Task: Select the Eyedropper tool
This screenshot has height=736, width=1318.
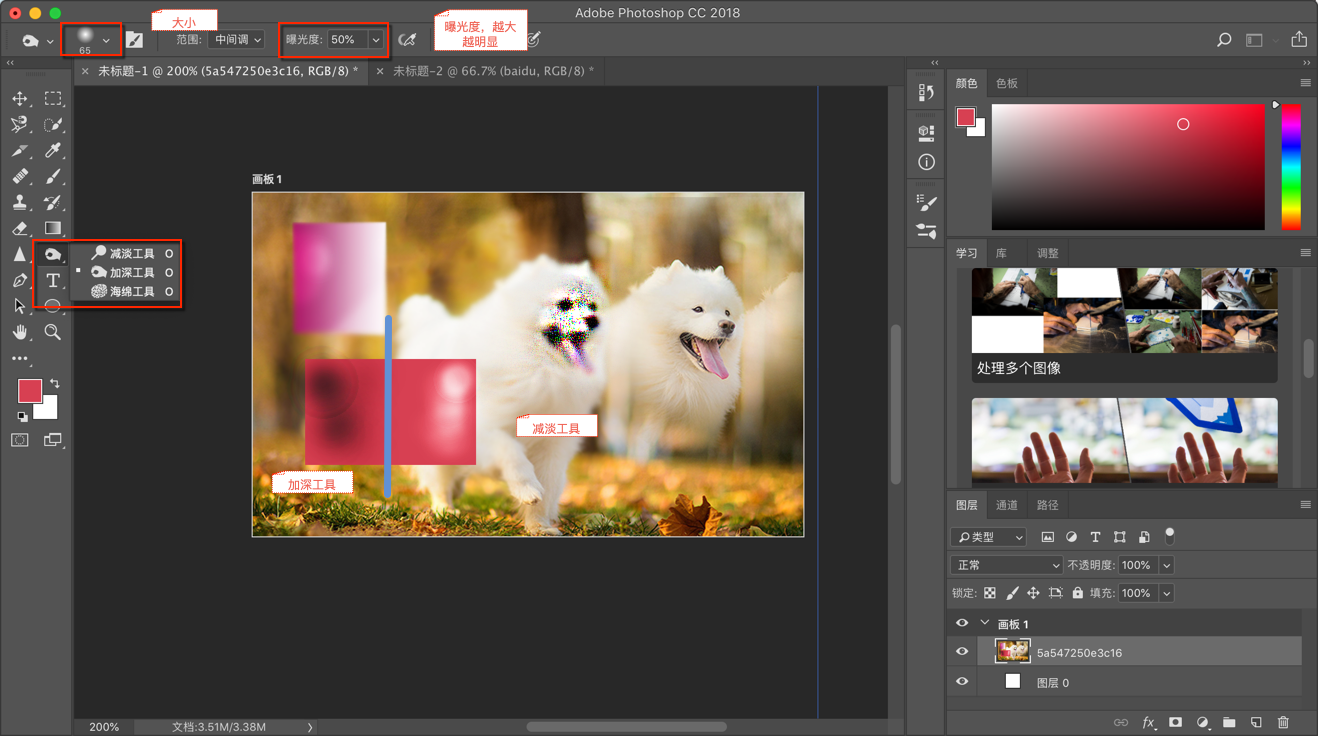Action: (x=53, y=150)
